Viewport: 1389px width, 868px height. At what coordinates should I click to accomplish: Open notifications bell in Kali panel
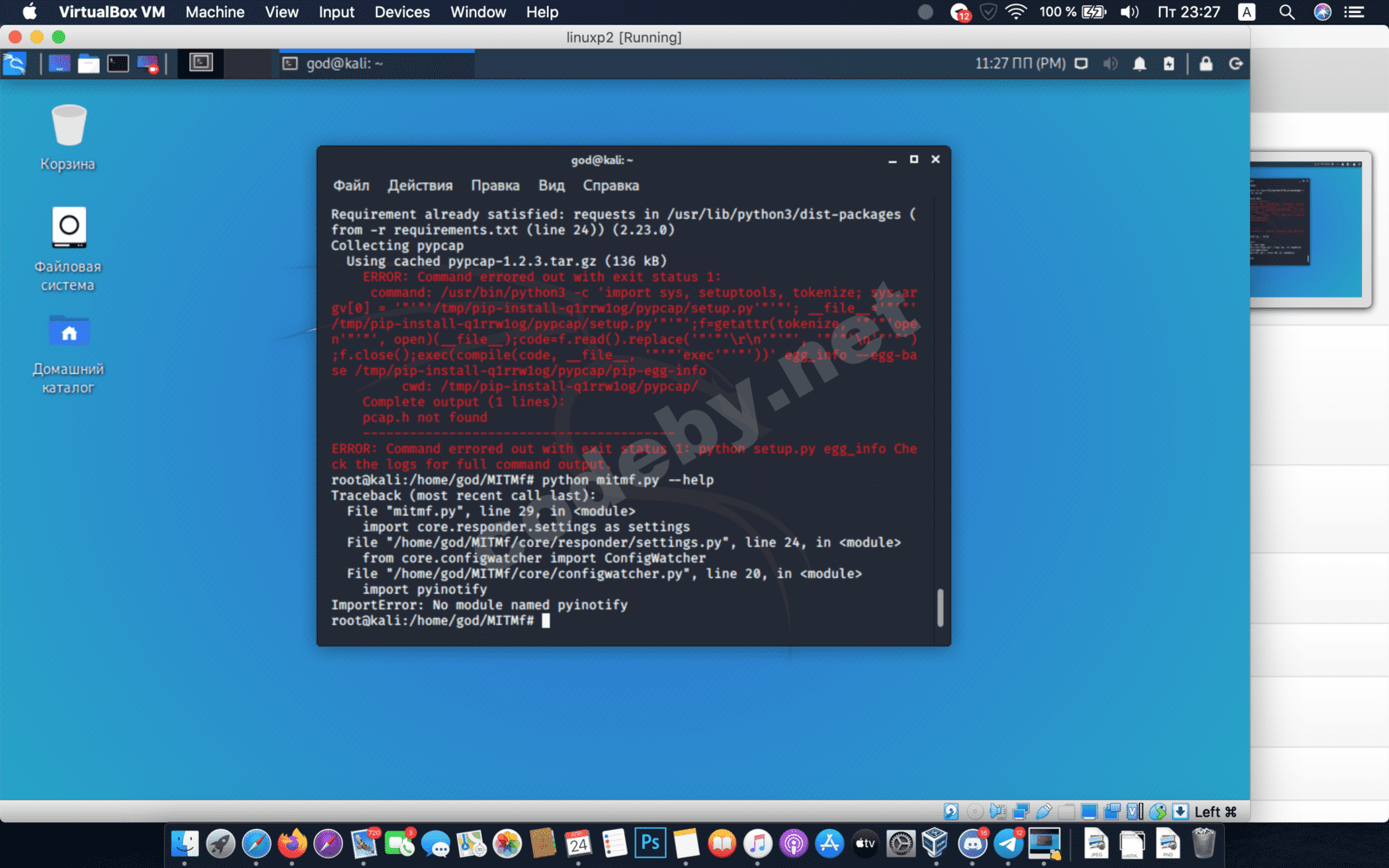pos(1140,63)
